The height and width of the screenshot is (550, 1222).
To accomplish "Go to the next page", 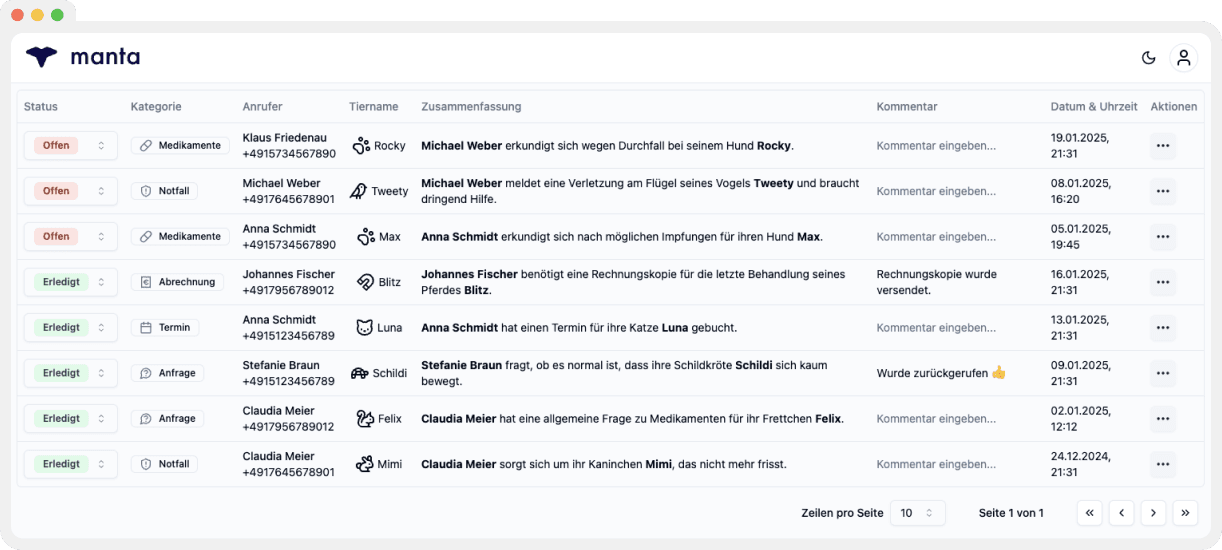I will [x=1153, y=513].
